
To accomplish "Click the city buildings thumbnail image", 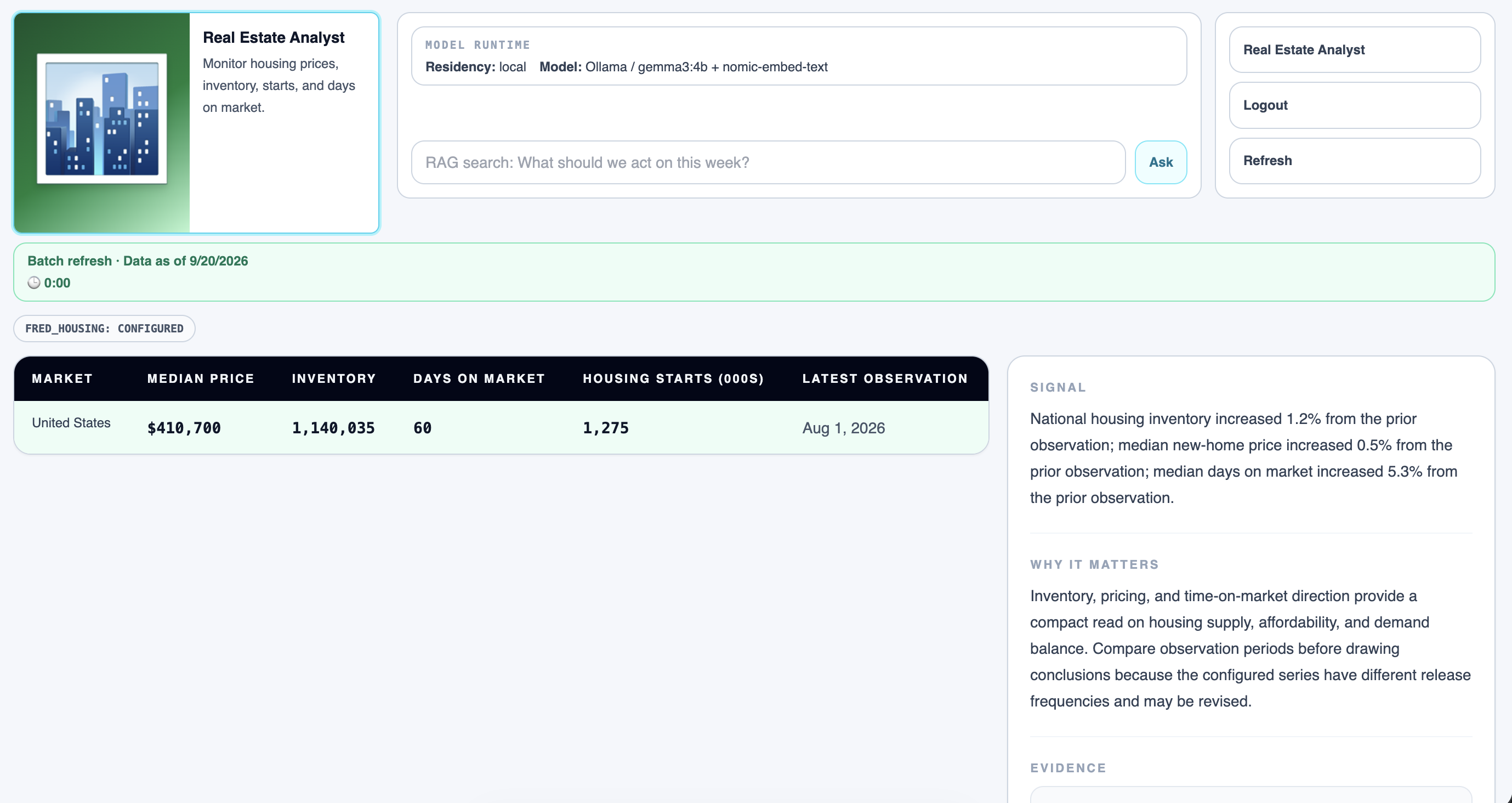I will [101, 118].
